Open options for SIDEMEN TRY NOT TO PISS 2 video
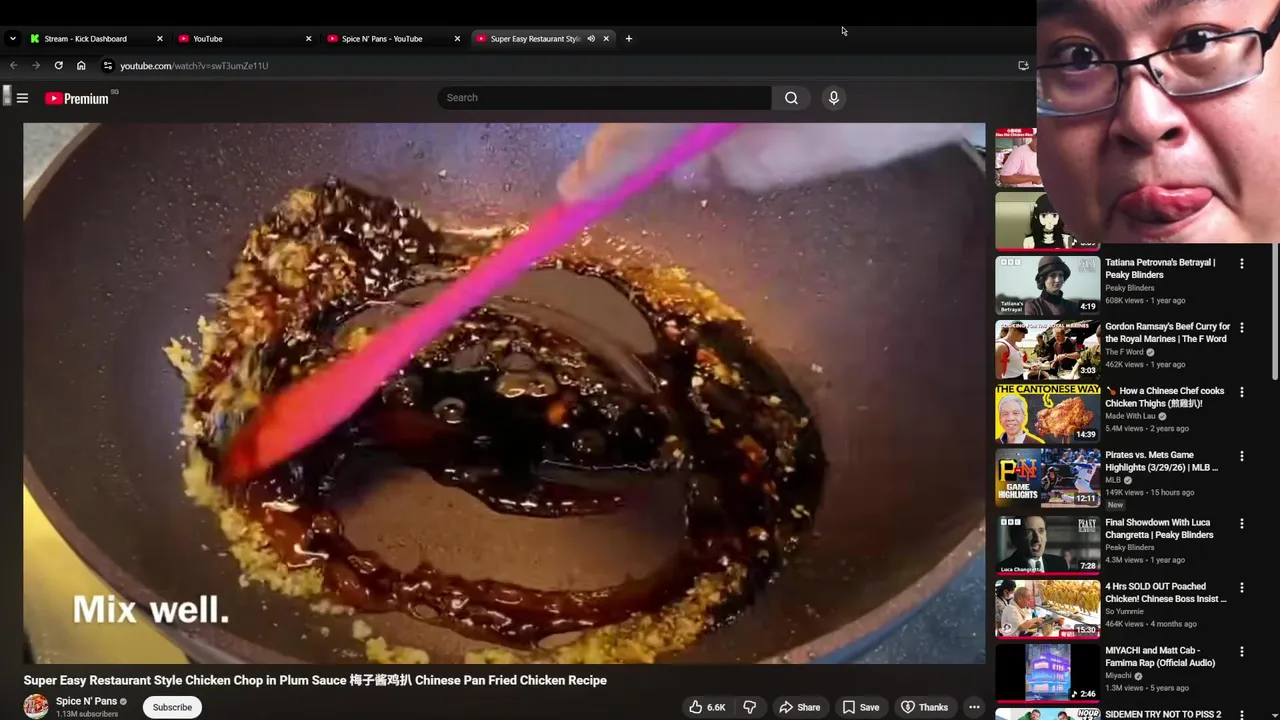The height and width of the screenshot is (720, 1280). pyautogui.click(x=1242, y=716)
